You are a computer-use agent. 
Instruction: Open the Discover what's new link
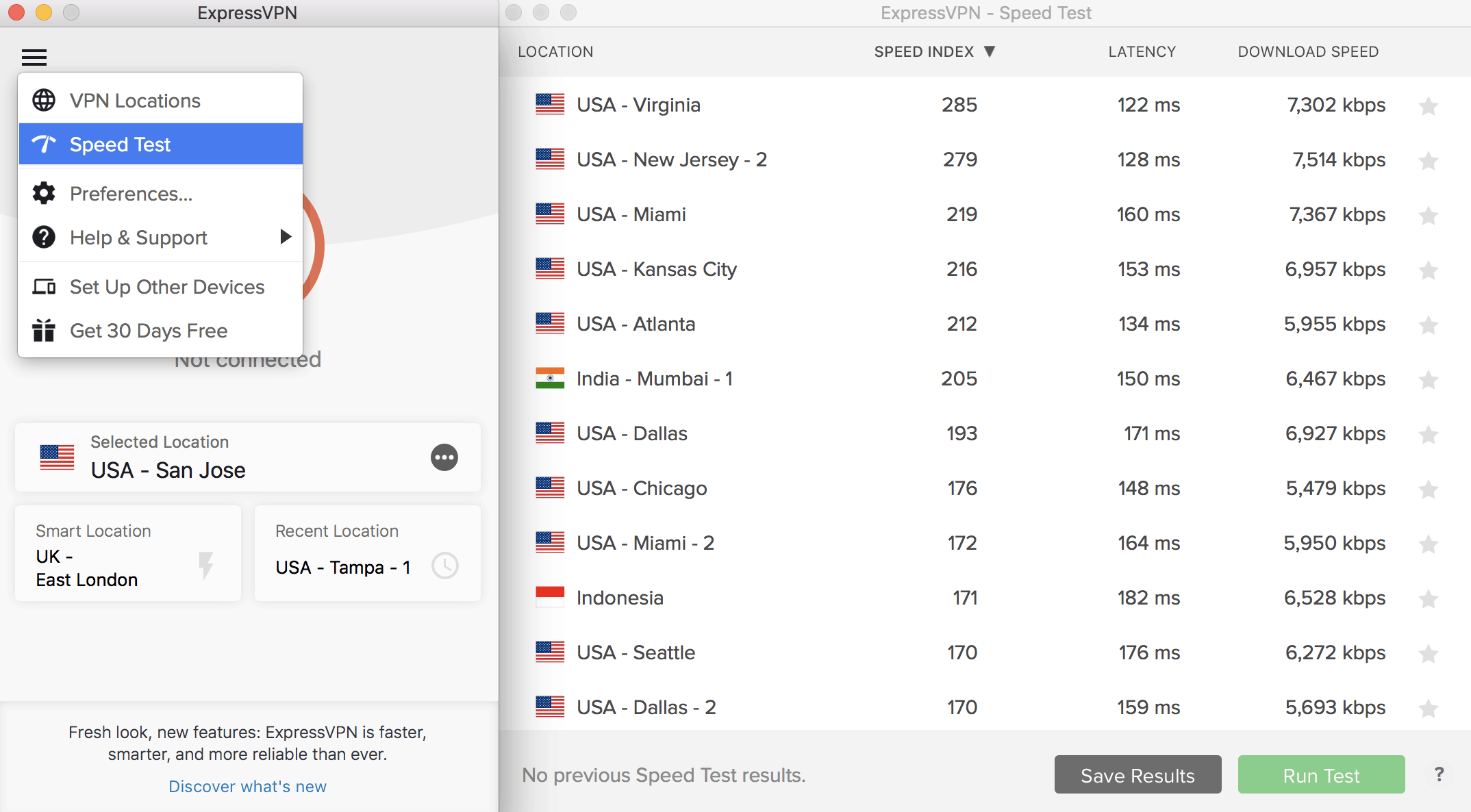247,786
